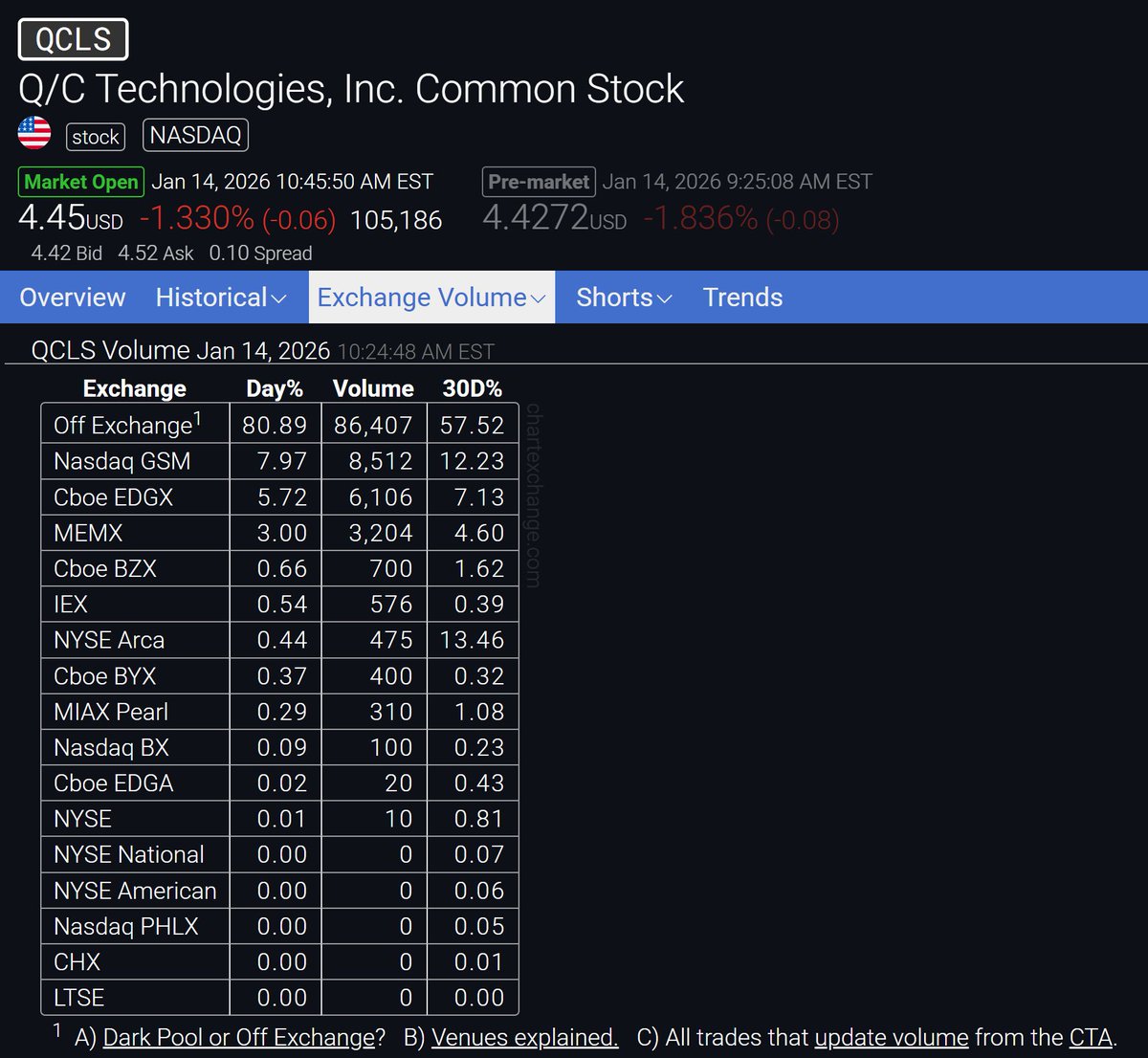
Task: Click MEMX Day% value 3.00
Action: (282, 533)
